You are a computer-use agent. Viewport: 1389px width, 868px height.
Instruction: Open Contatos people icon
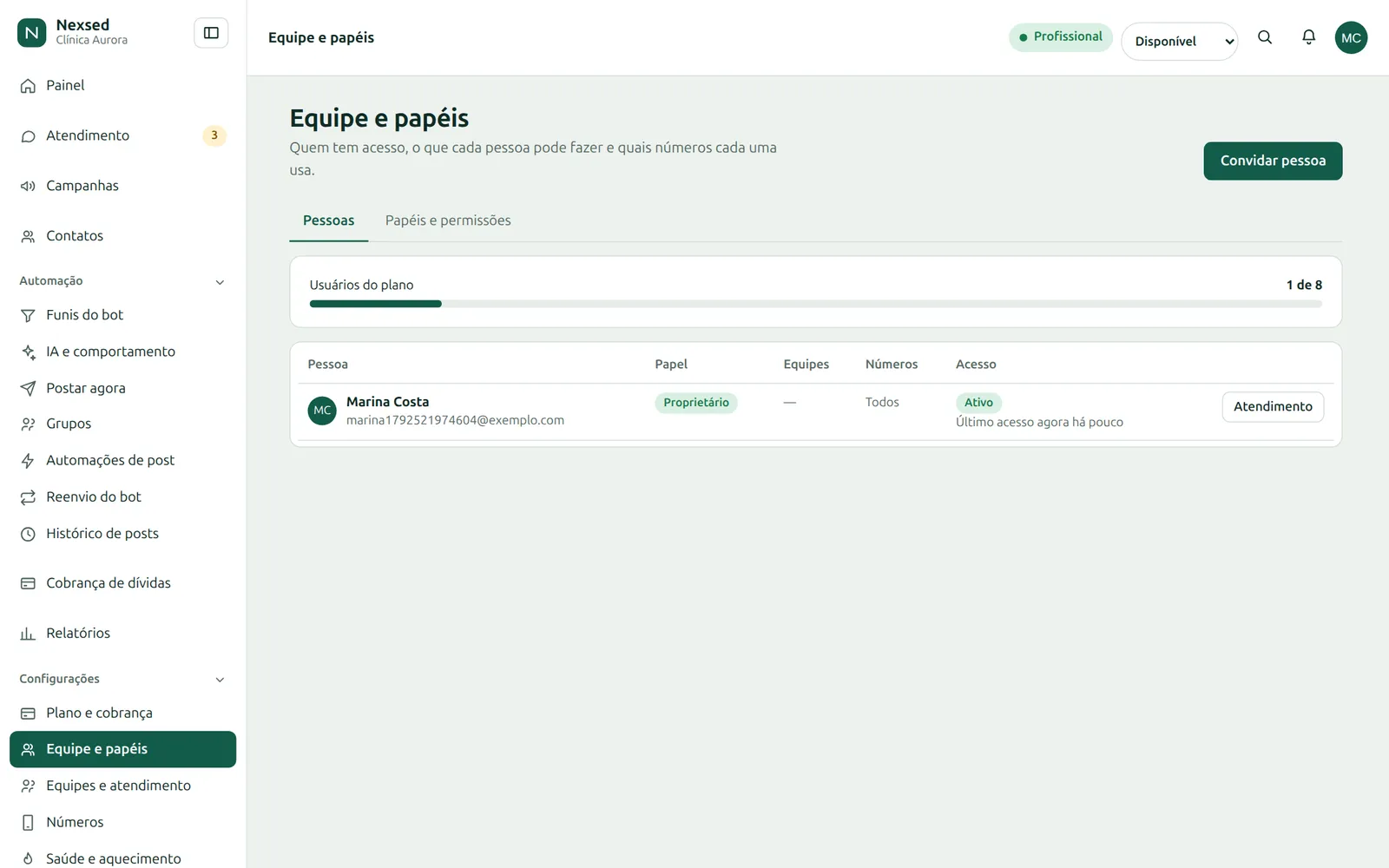coord(28,236)
